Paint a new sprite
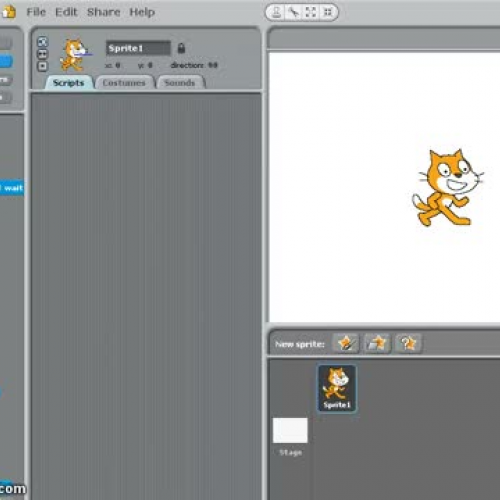 point(346,343)
